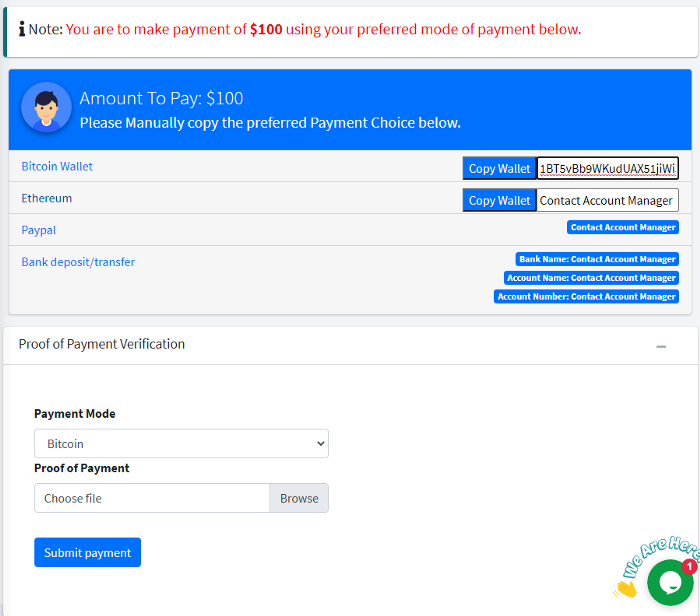Copy the Ethereum wallet
Screen dimensions: 700x616
[x=499, y=200]
